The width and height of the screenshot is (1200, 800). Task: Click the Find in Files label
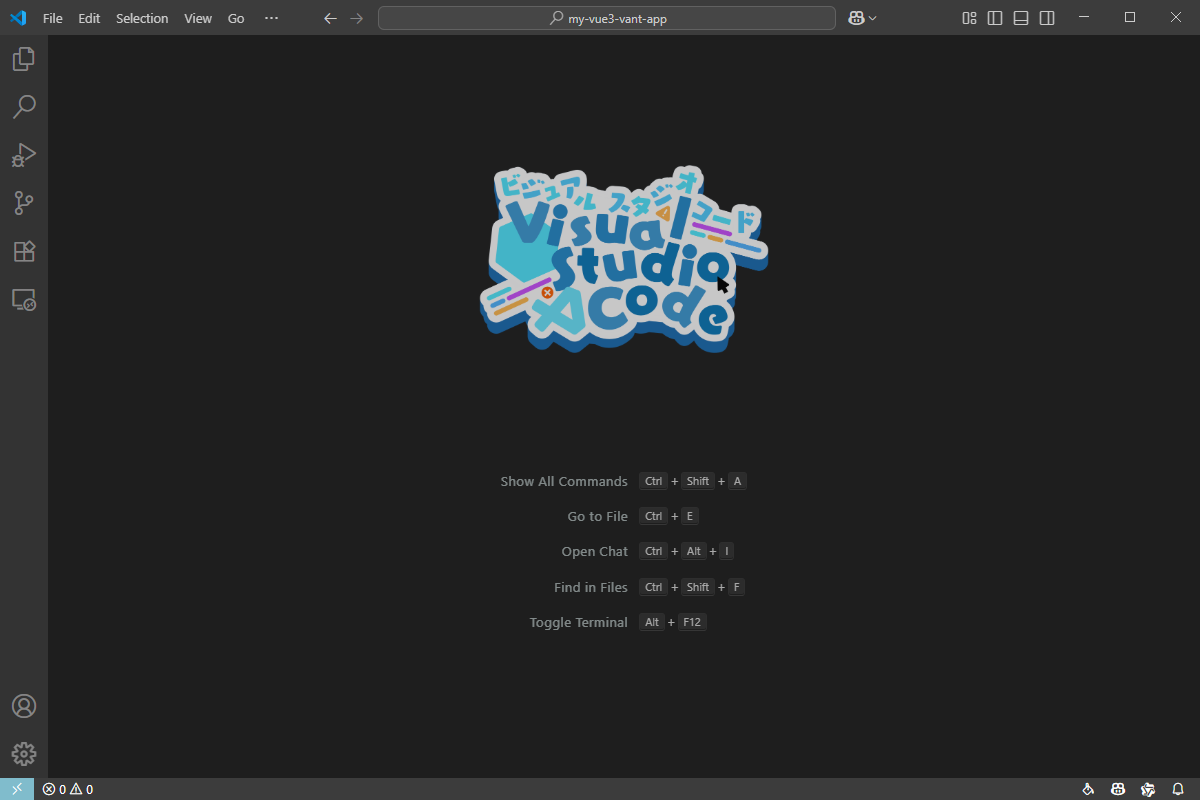click(x=591, y=587)
